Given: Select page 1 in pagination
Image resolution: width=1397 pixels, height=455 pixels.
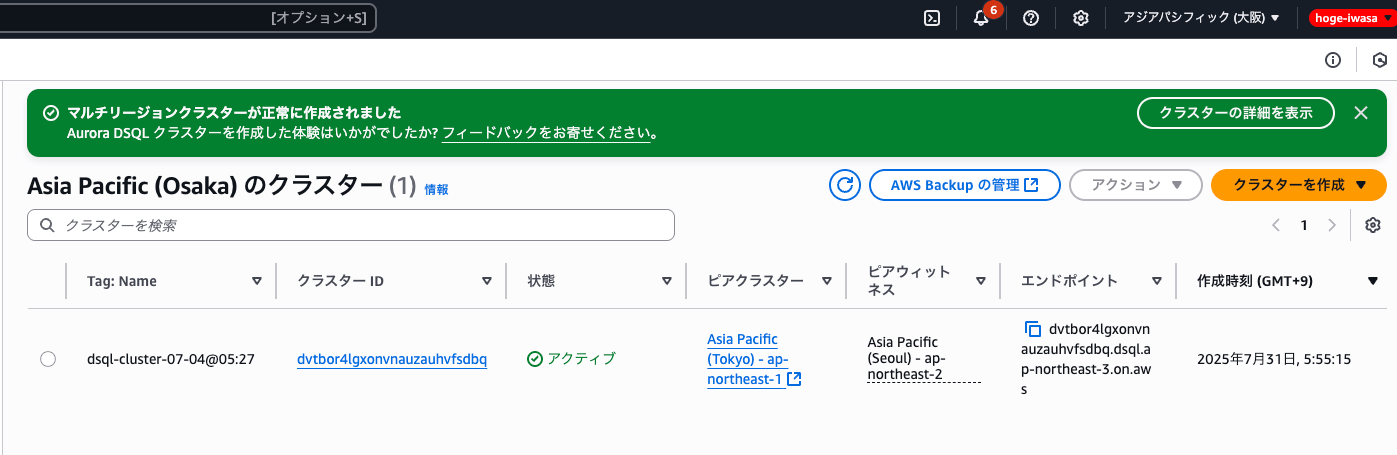Looking at the screenshot, I should coord(1304,225).
